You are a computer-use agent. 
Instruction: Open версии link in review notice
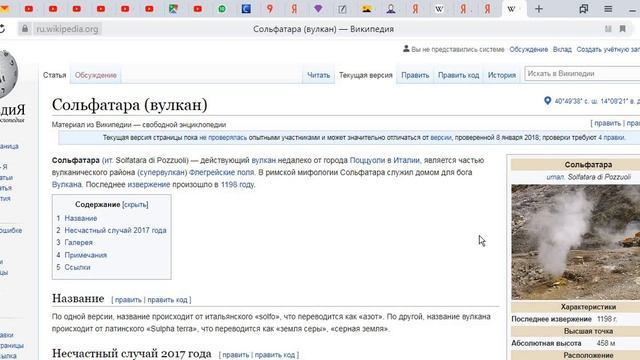(x=441, y=138)
